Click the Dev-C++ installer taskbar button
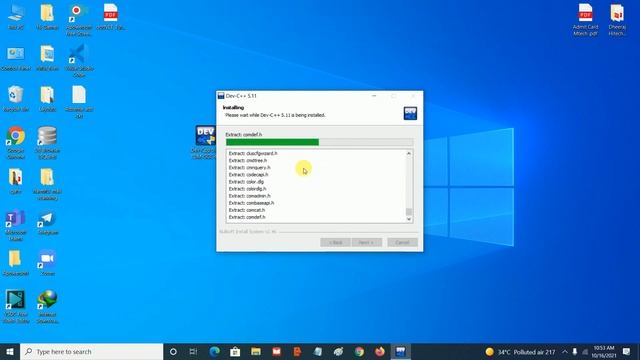 [x=400, y=351]
